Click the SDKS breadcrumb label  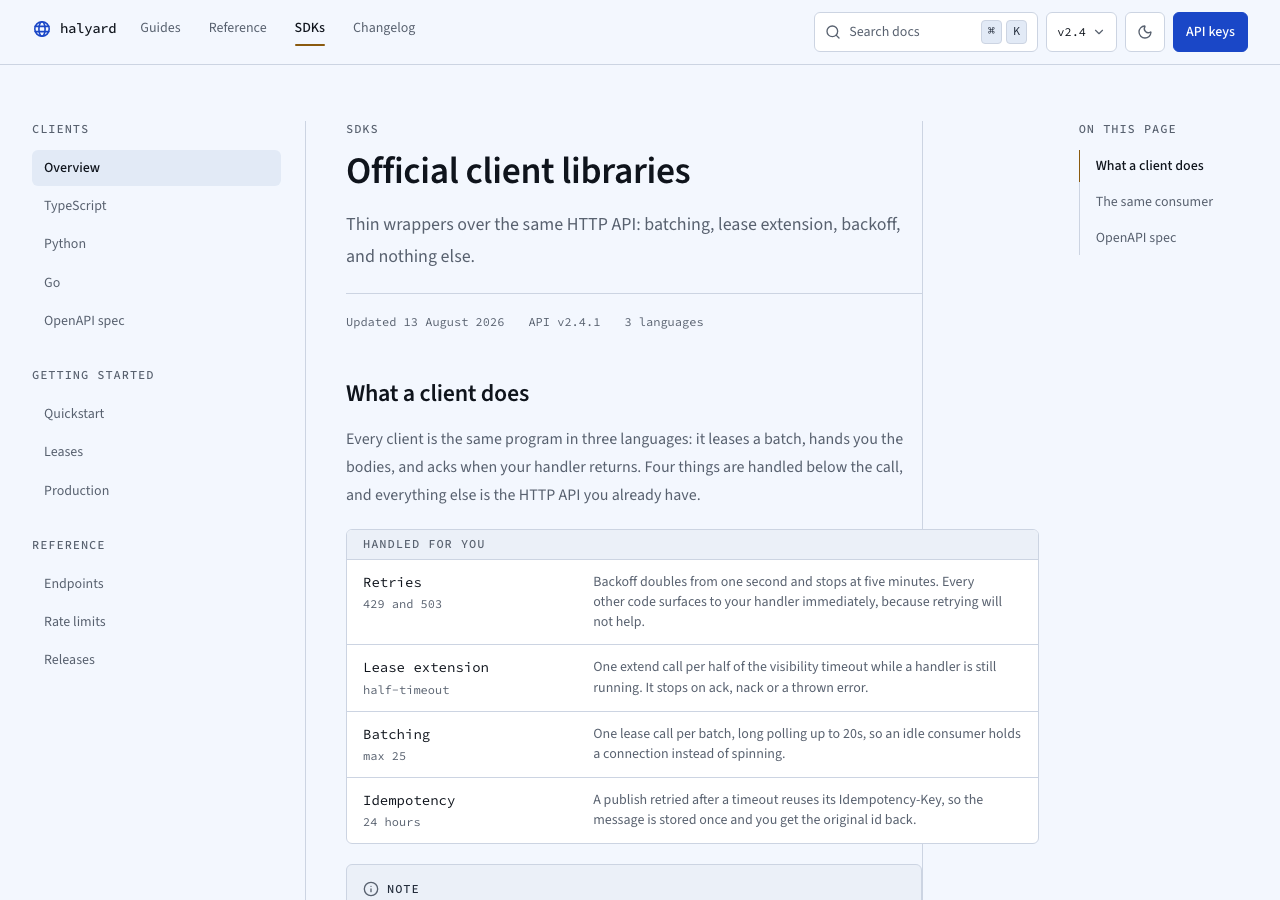362,129
